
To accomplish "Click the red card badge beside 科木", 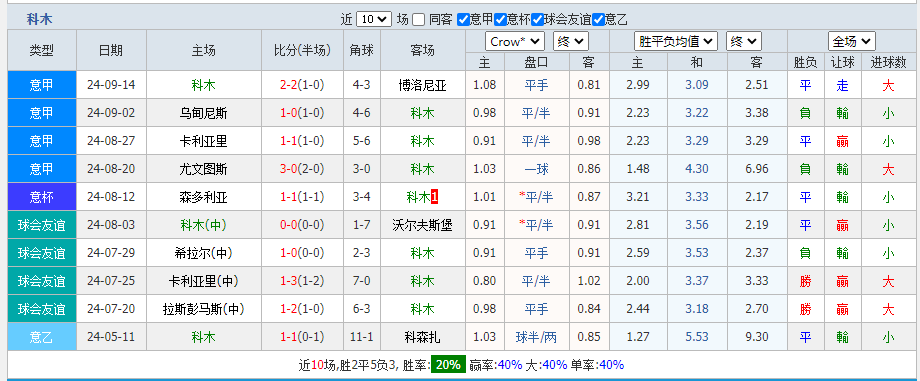I will [x=435, y=197].
